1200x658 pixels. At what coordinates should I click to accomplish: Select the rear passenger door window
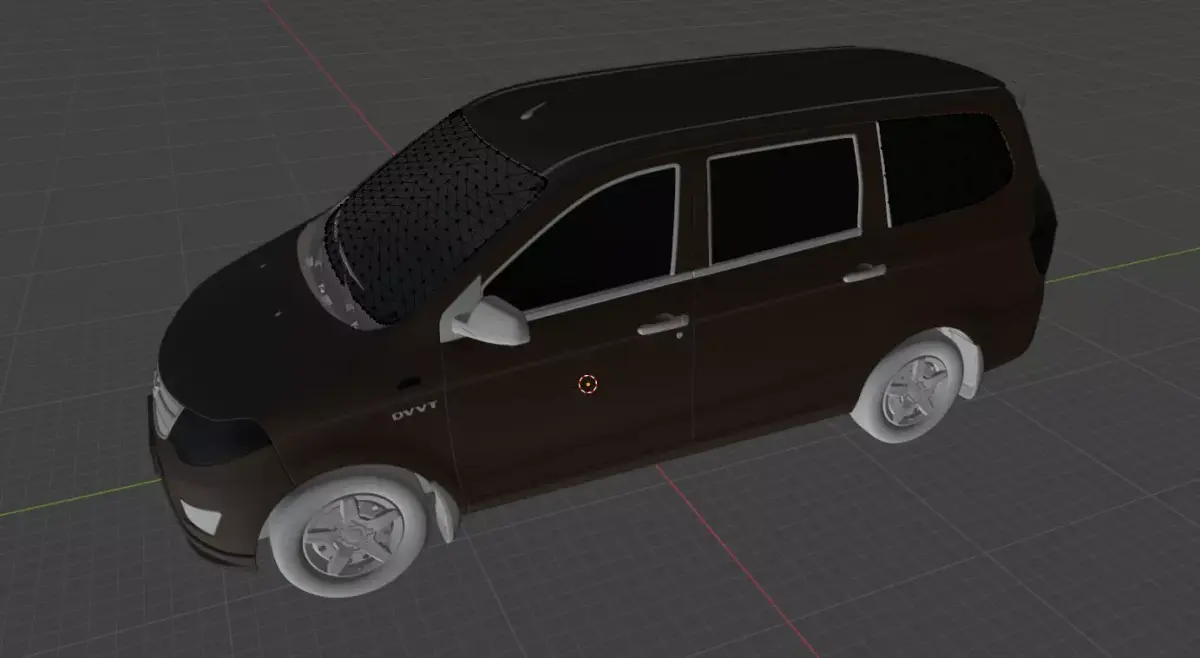click(785, 199)
